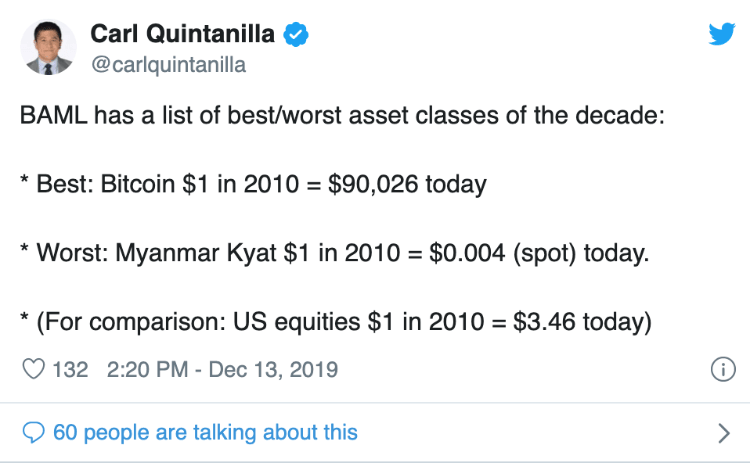Click the 132 likes count
The height and width of the screenshot is (463, 750).
[70, 369]
